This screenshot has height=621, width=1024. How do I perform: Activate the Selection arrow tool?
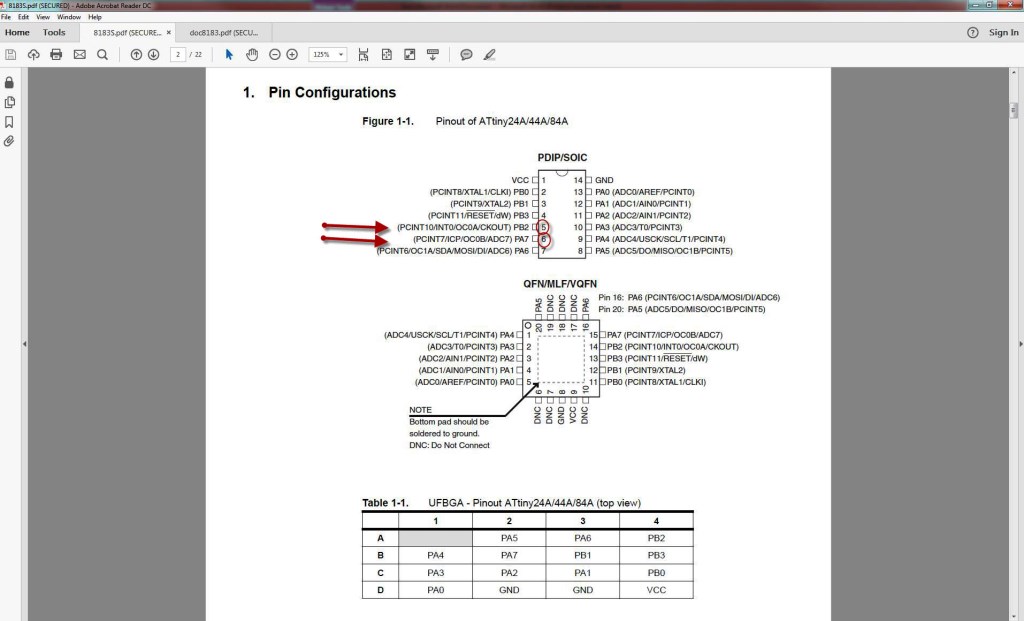(x=229, y=55)
